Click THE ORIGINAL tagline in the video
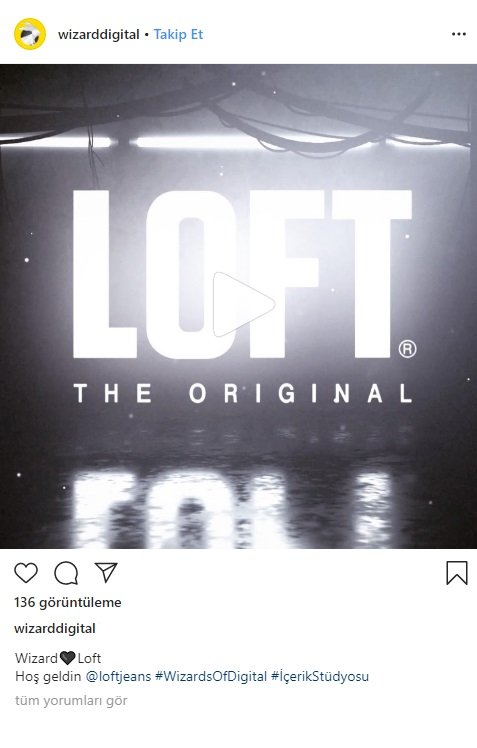Image resolution: width=477 pixels, height=748 pixels. (x=243, y=394)
